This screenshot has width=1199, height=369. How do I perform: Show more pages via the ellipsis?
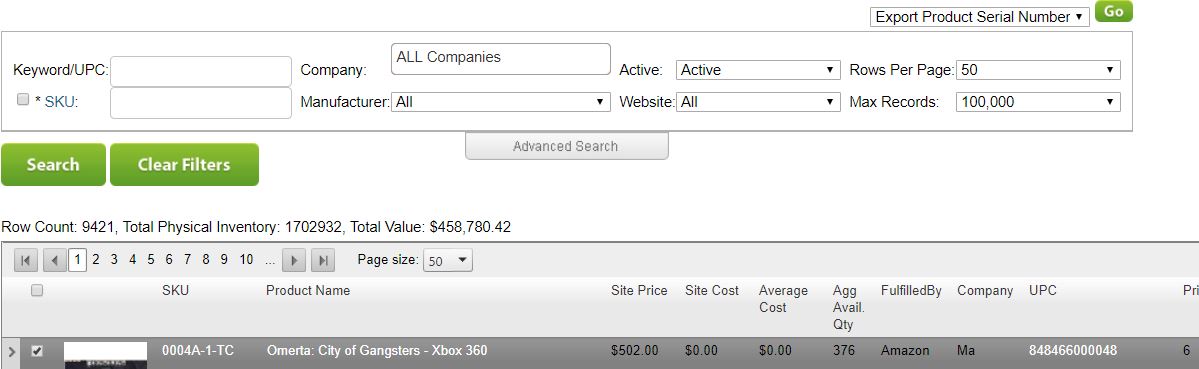click(269, 261)
